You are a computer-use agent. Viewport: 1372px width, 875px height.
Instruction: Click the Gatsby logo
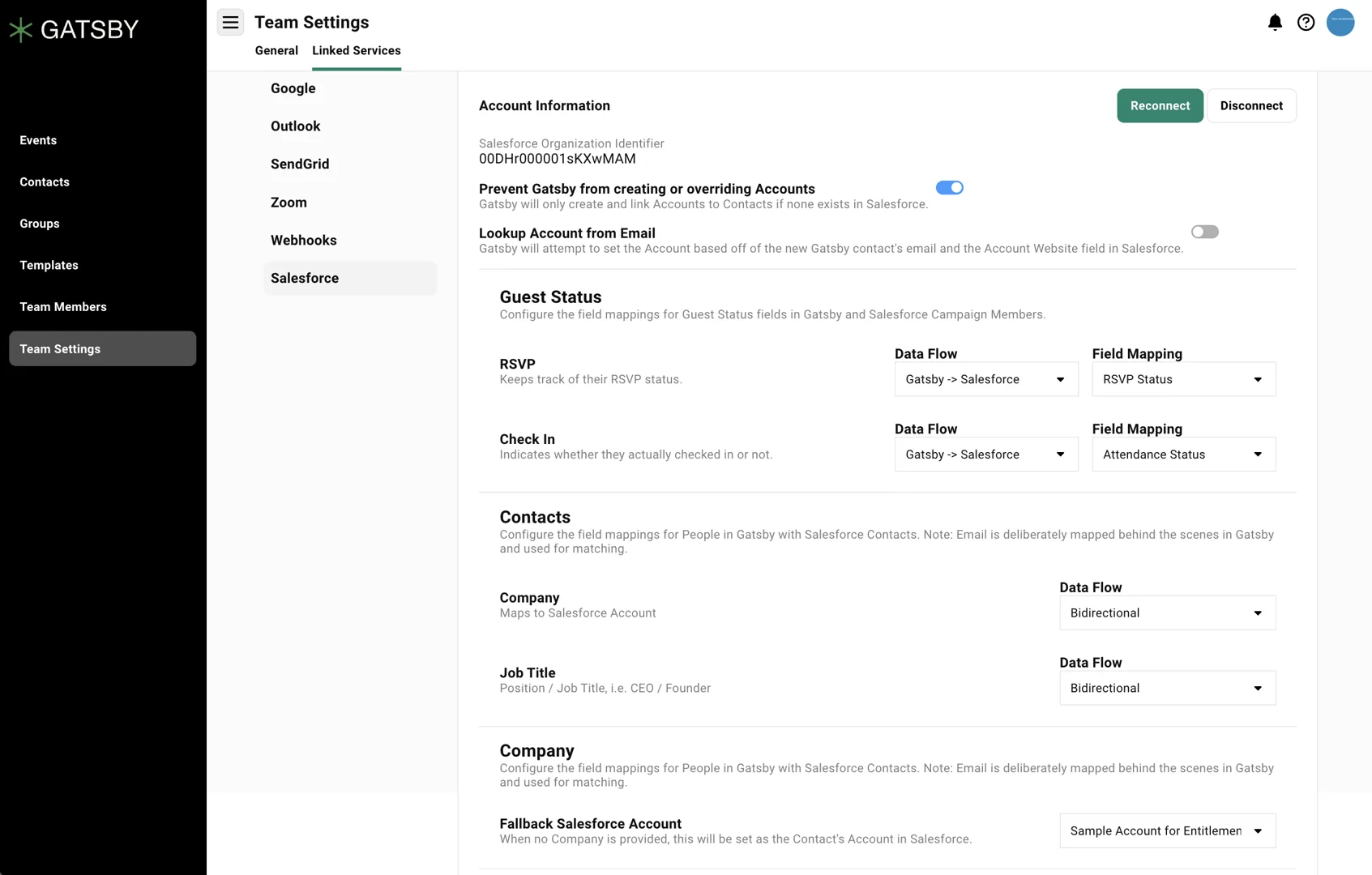[x=73, y=29]
